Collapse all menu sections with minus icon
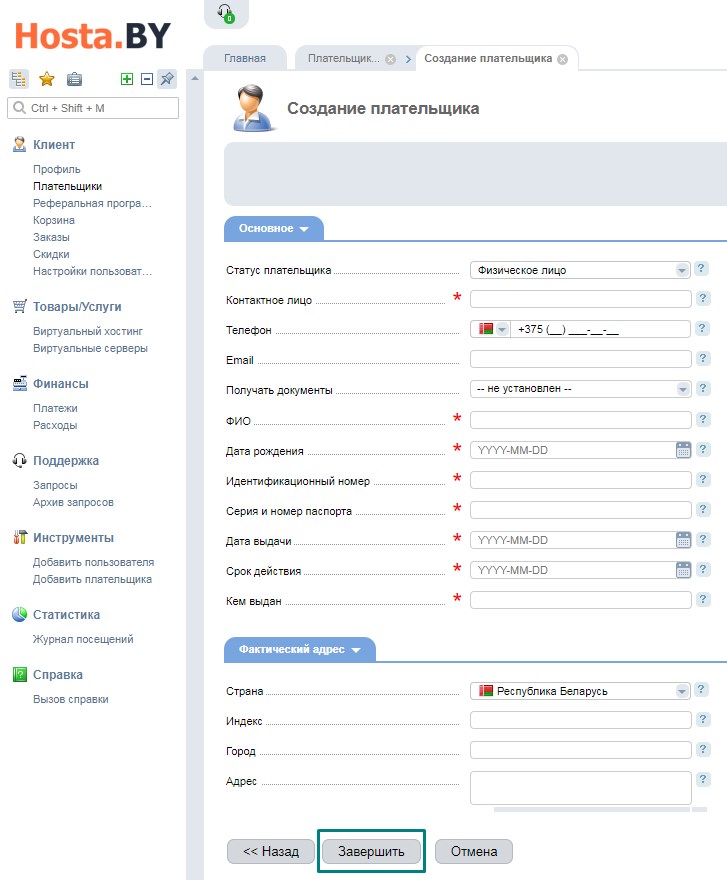The width and height of the screenshot is (727, 880). (147, 79)
